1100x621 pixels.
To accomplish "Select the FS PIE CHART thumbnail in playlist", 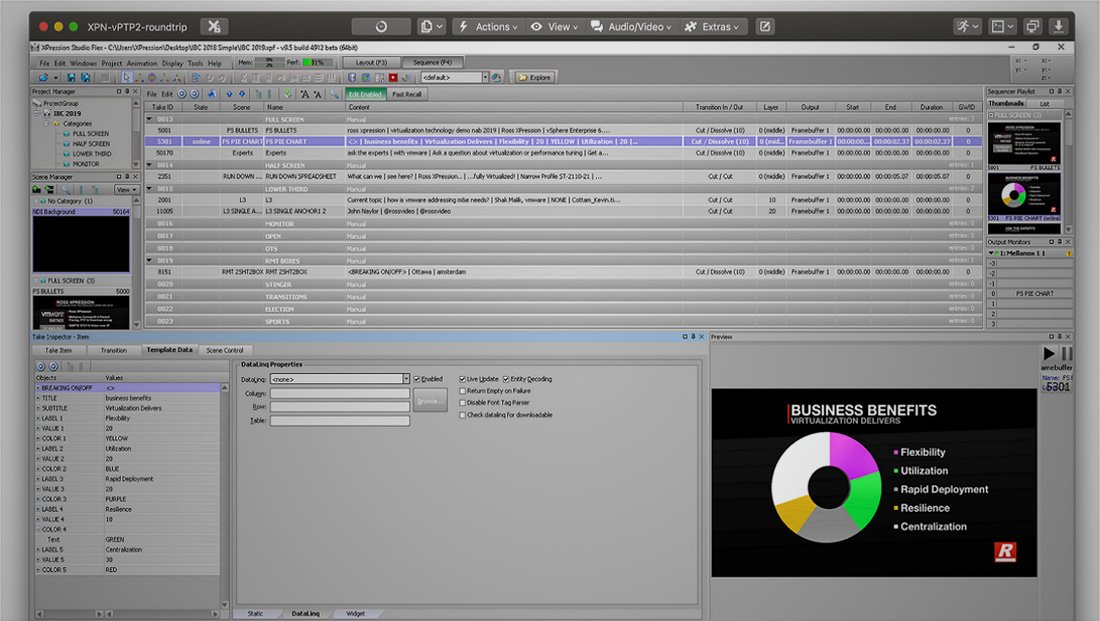I will click(x=1023, y=195).
